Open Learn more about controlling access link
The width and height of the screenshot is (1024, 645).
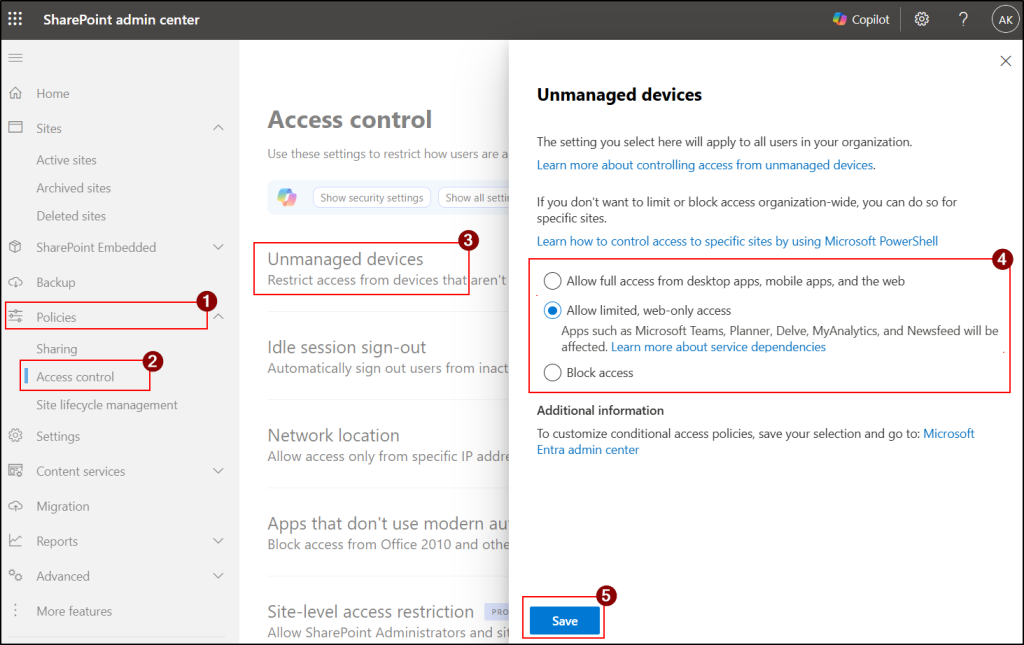pos(705,165)
